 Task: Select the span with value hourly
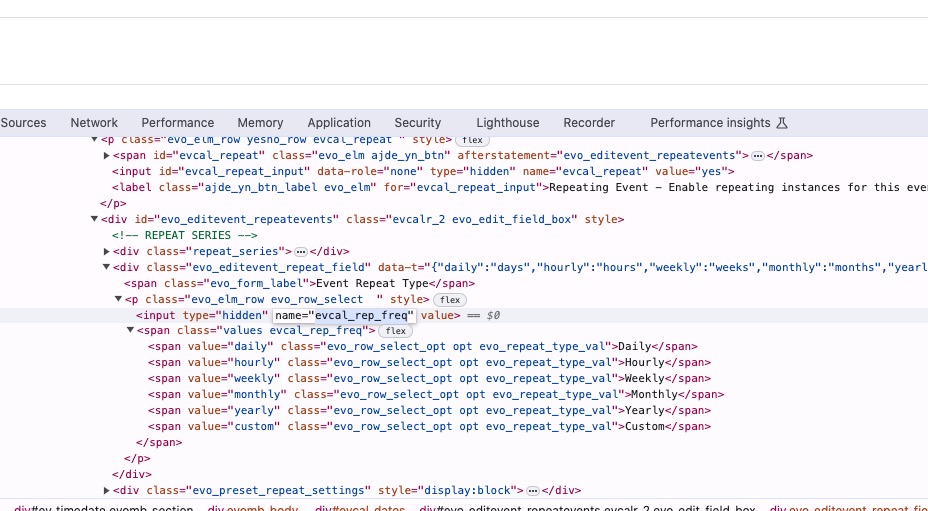[429, 362]
